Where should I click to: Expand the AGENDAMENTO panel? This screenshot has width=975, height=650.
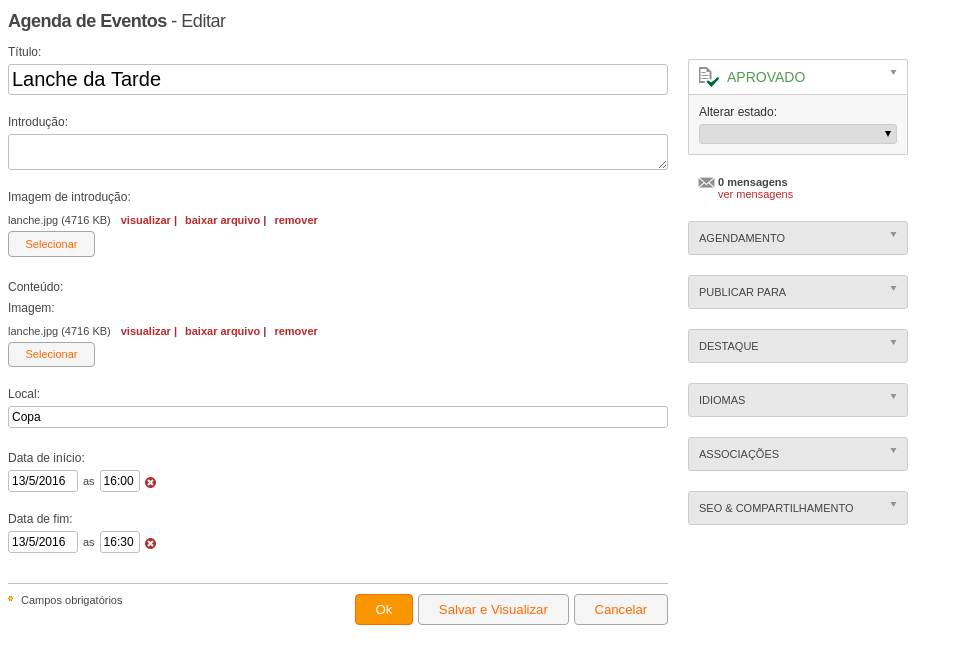798,238
